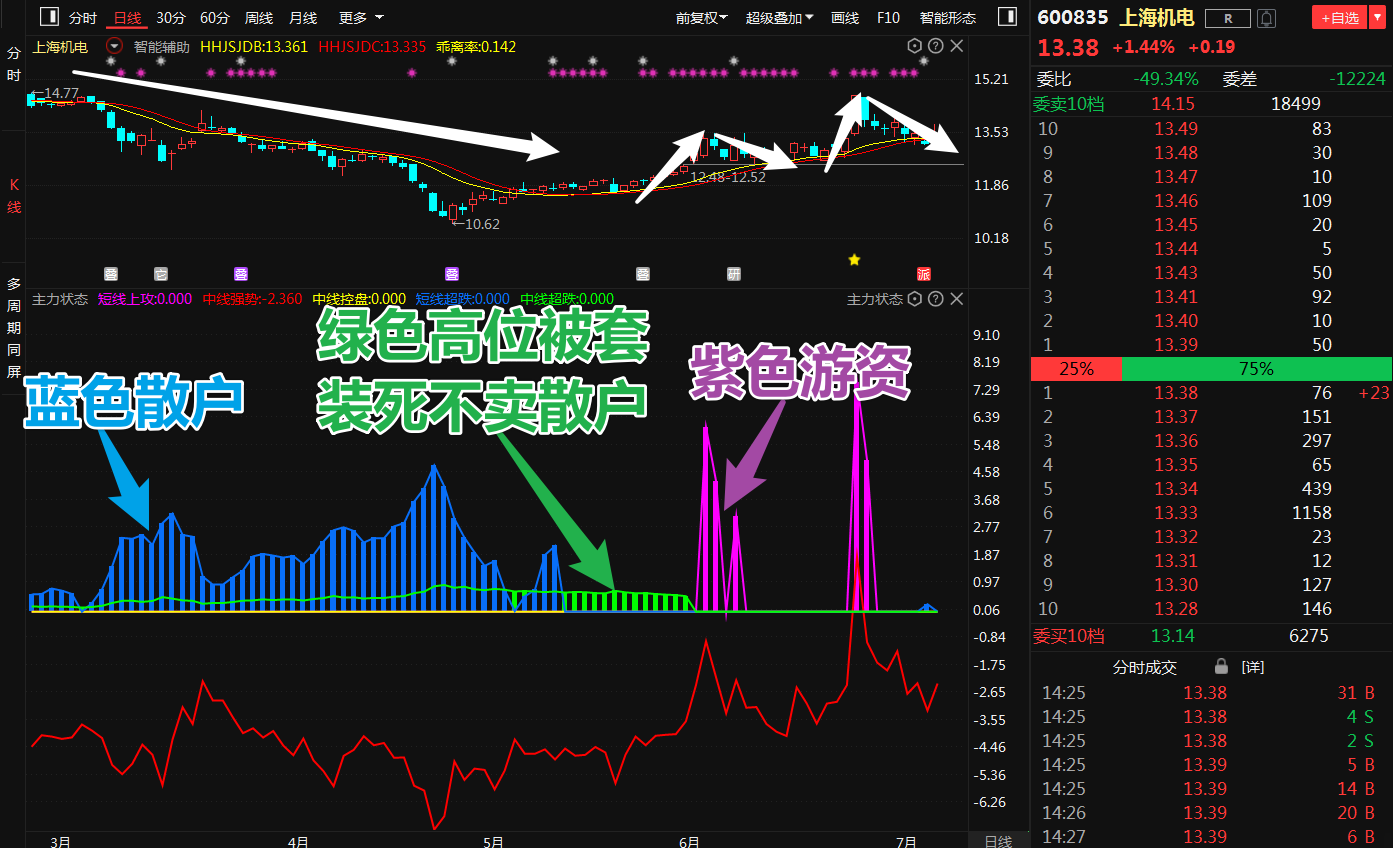Expand the 更多 period dropdown

coord(361,18)
